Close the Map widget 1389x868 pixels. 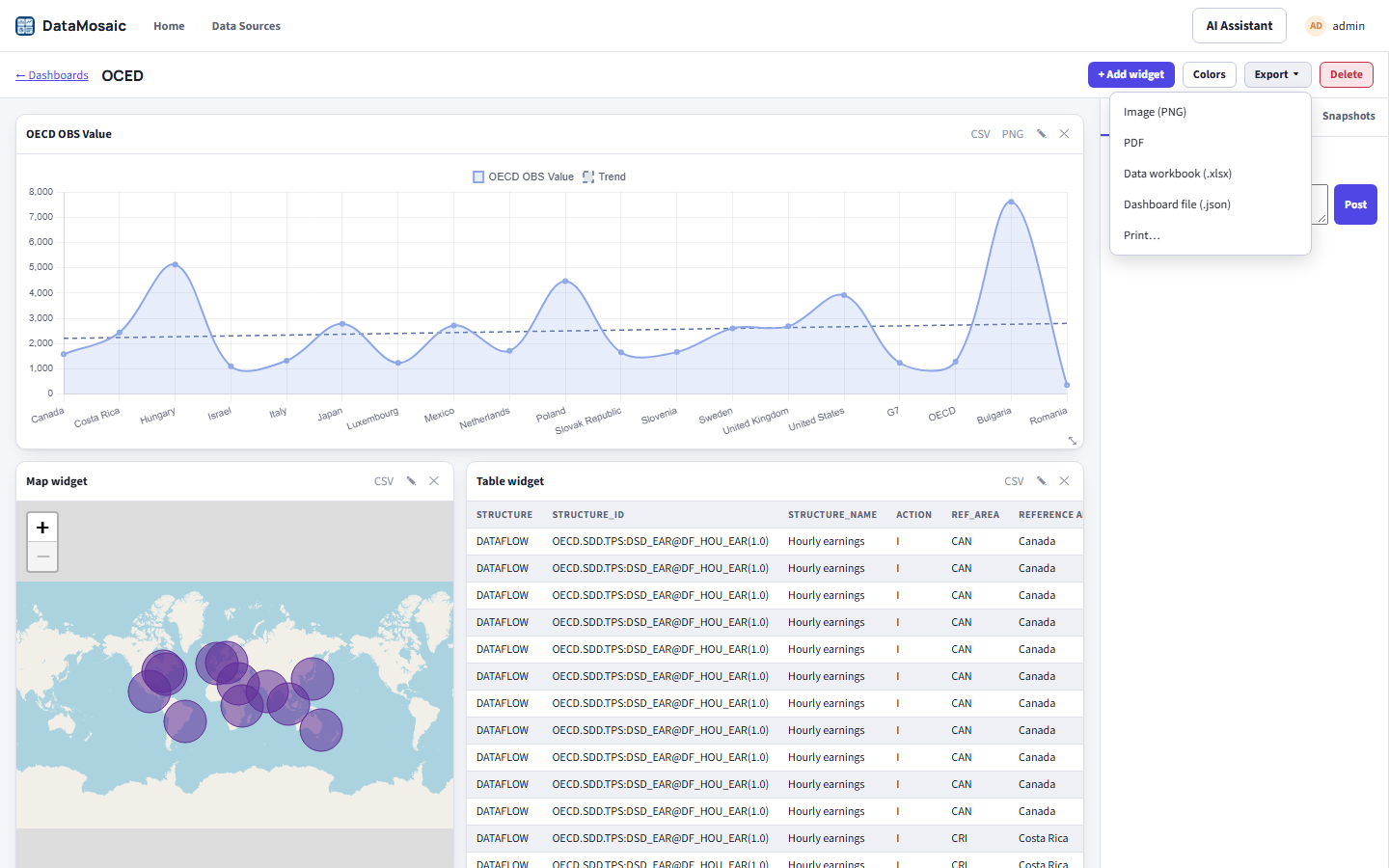pos(434,481)
